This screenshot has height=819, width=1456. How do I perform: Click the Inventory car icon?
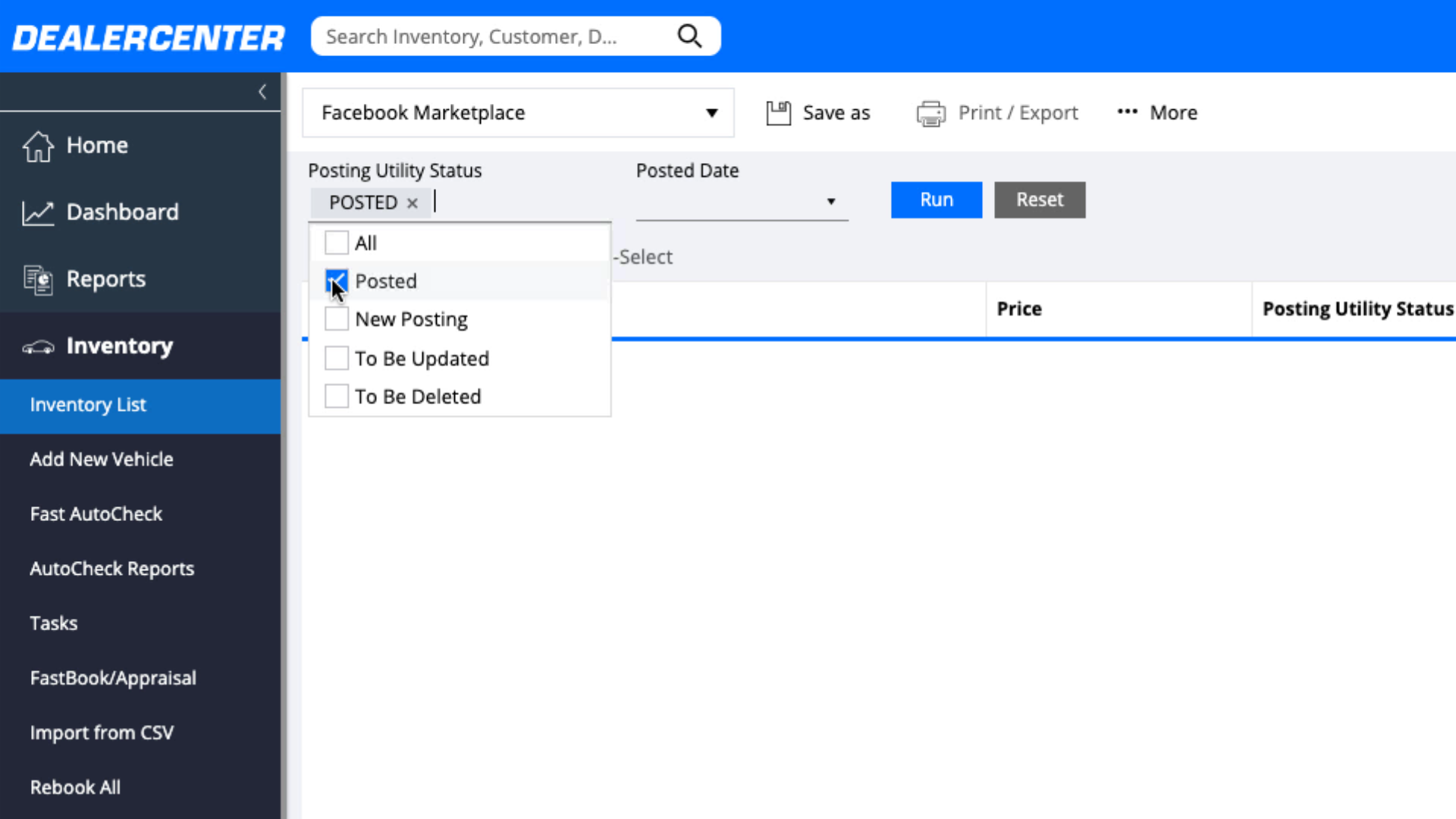click(x=38, y=347)
